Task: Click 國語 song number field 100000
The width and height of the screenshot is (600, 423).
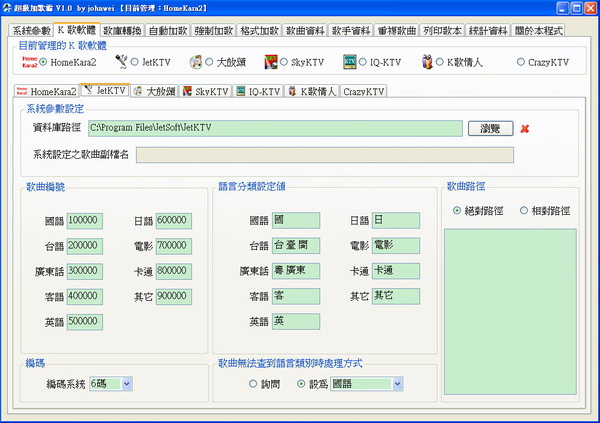Action: (85, 221)
